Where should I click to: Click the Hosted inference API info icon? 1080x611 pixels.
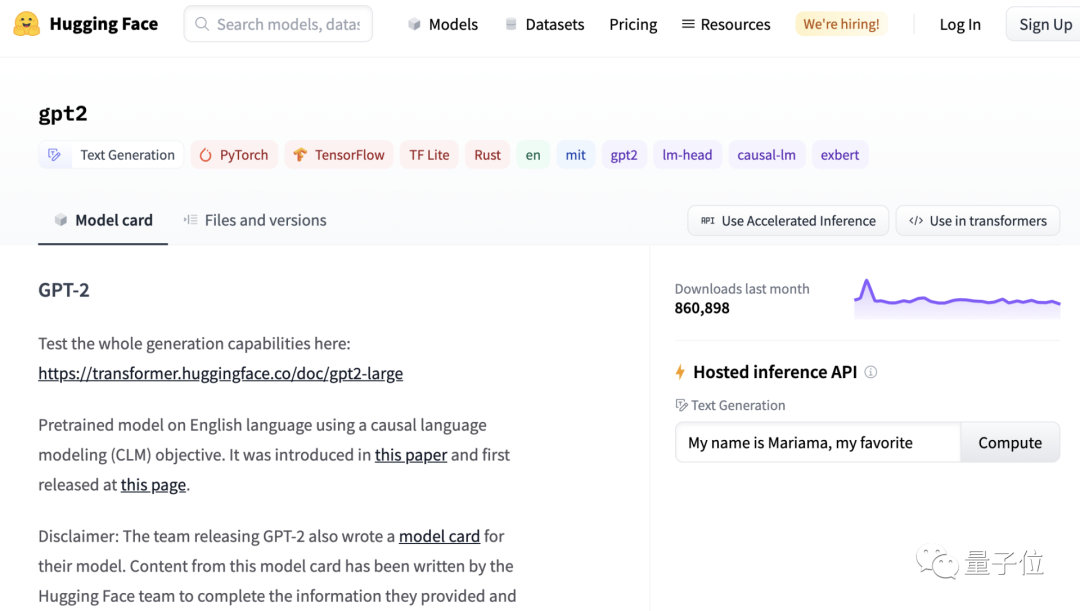click(871, 372)
